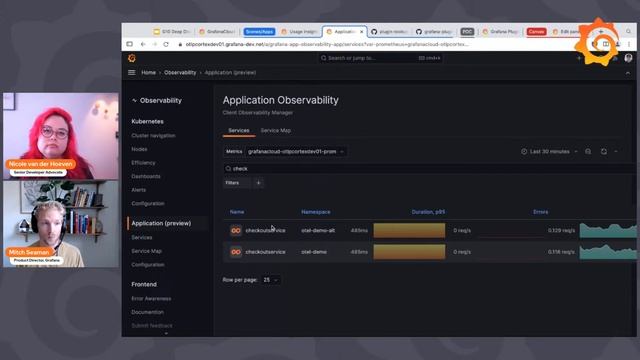
Task: Open Dashboards in the sidebar
Action: (x=146, y=176)
